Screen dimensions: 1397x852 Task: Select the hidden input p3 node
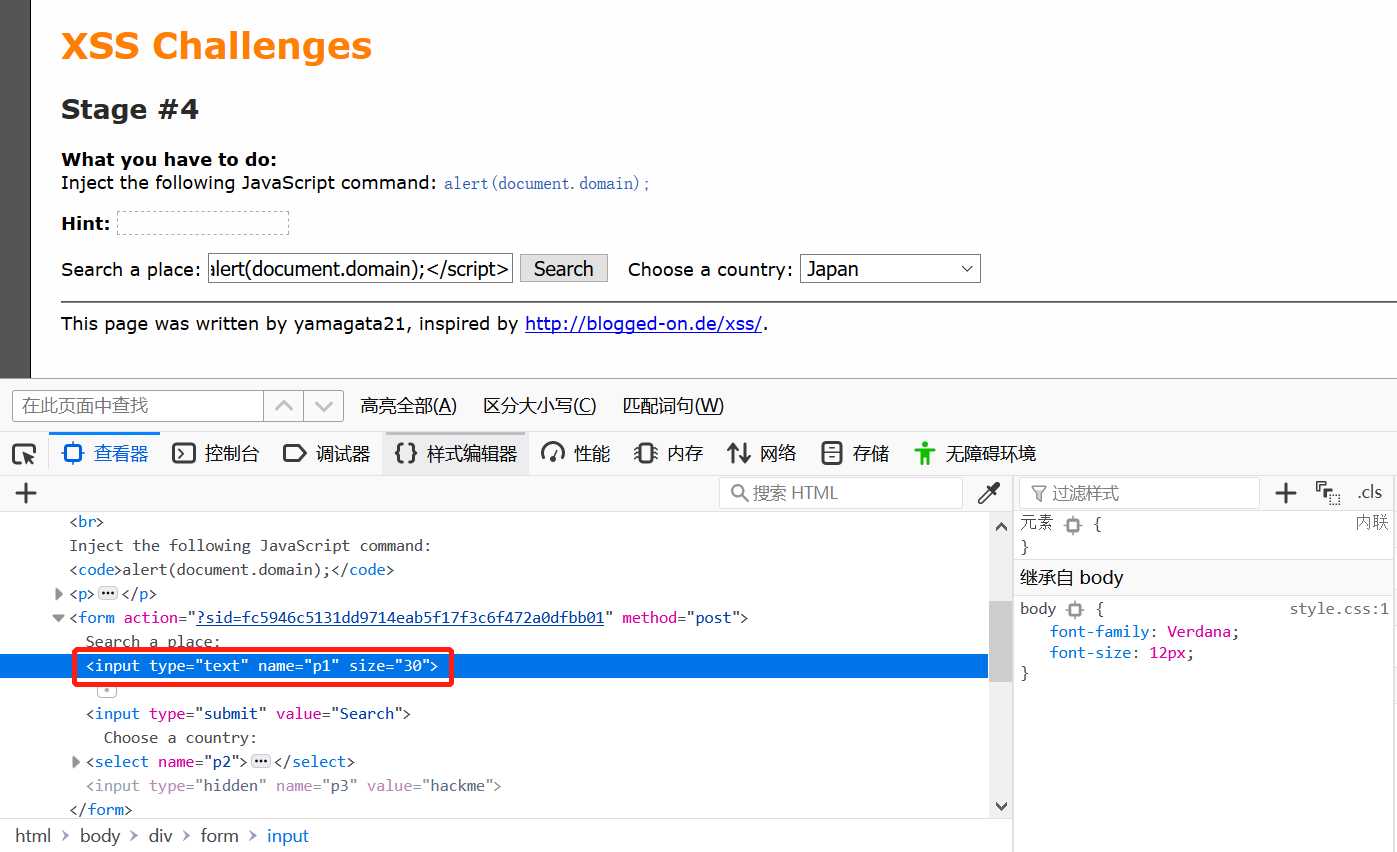(x=293, y=786)
